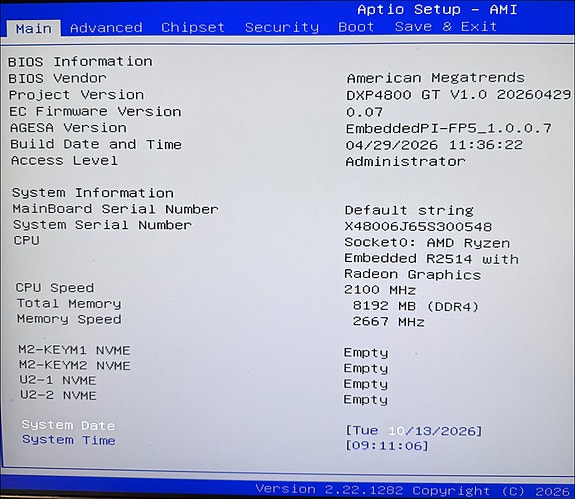575x499 pixels.
Task: Click the Socket0: AMD Ryzen text
Action: [427, 243]
